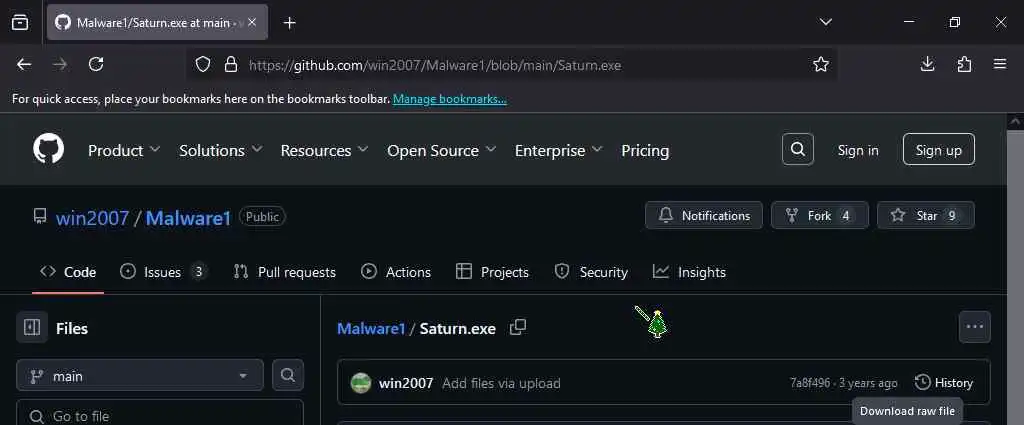The height and width of the screenshot is (425, 1024).
Task: Click the tracking protection shield icon
Action: [x=203, y=65]
